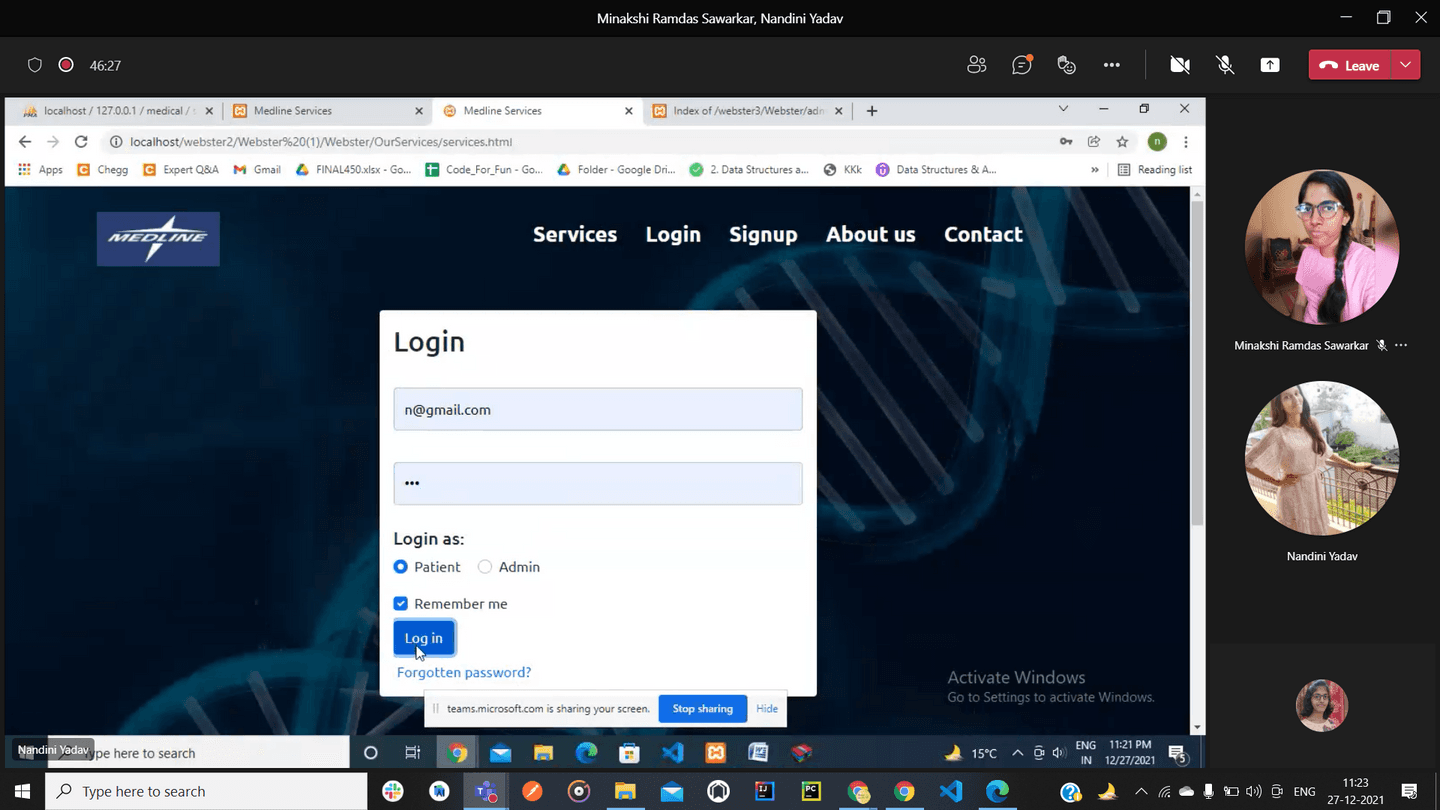Expand the Leave options dropdown arrow
Screen dimensions: 1440x810
1406,65
